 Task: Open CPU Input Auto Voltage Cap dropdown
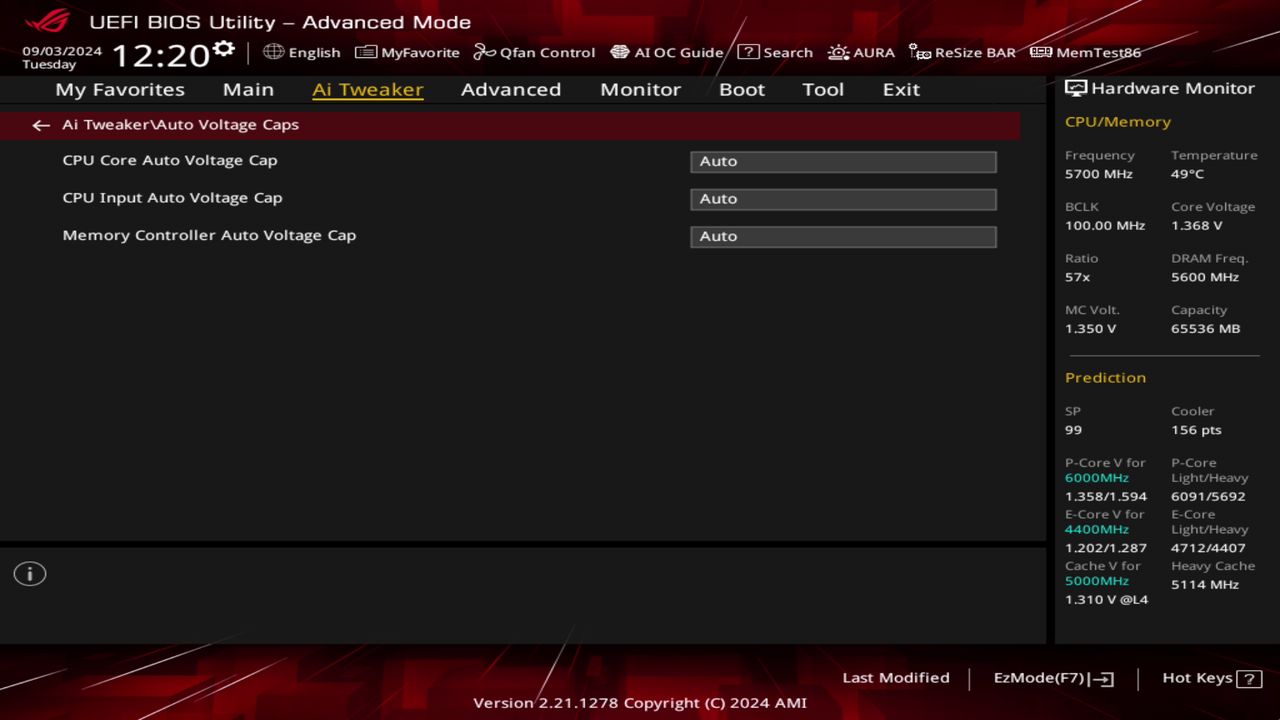click(x=843, y=199)
